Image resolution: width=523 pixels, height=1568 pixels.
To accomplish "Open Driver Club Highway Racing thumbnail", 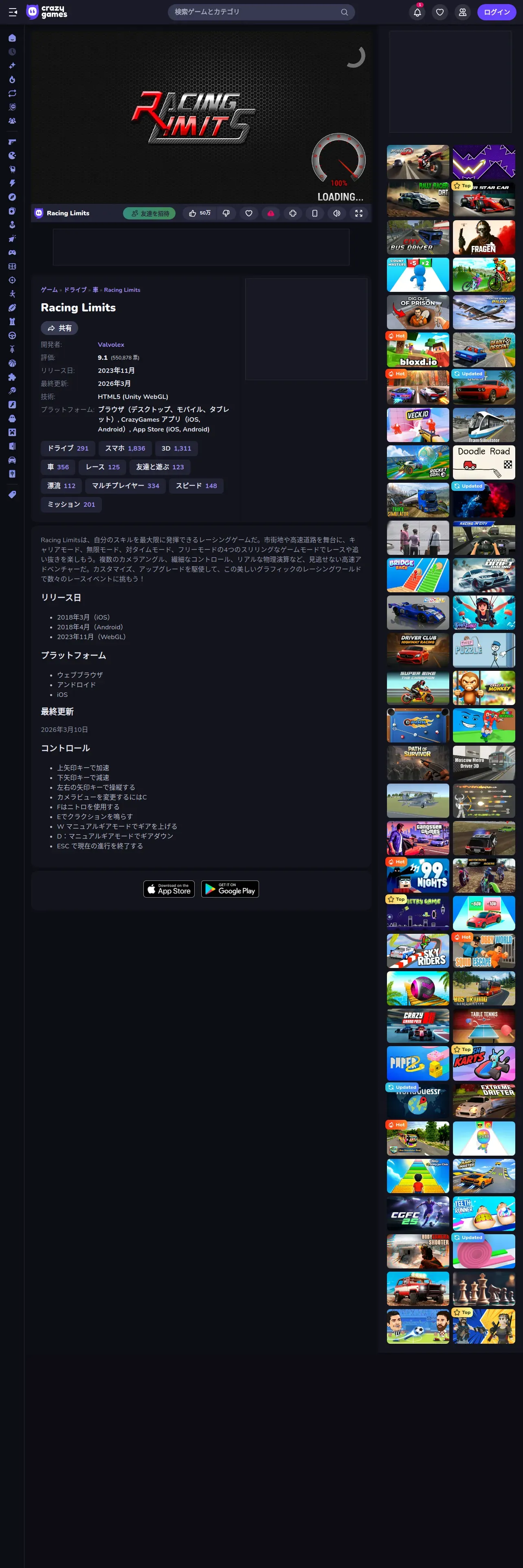I will pyautogui.click(x=418, y=650).
